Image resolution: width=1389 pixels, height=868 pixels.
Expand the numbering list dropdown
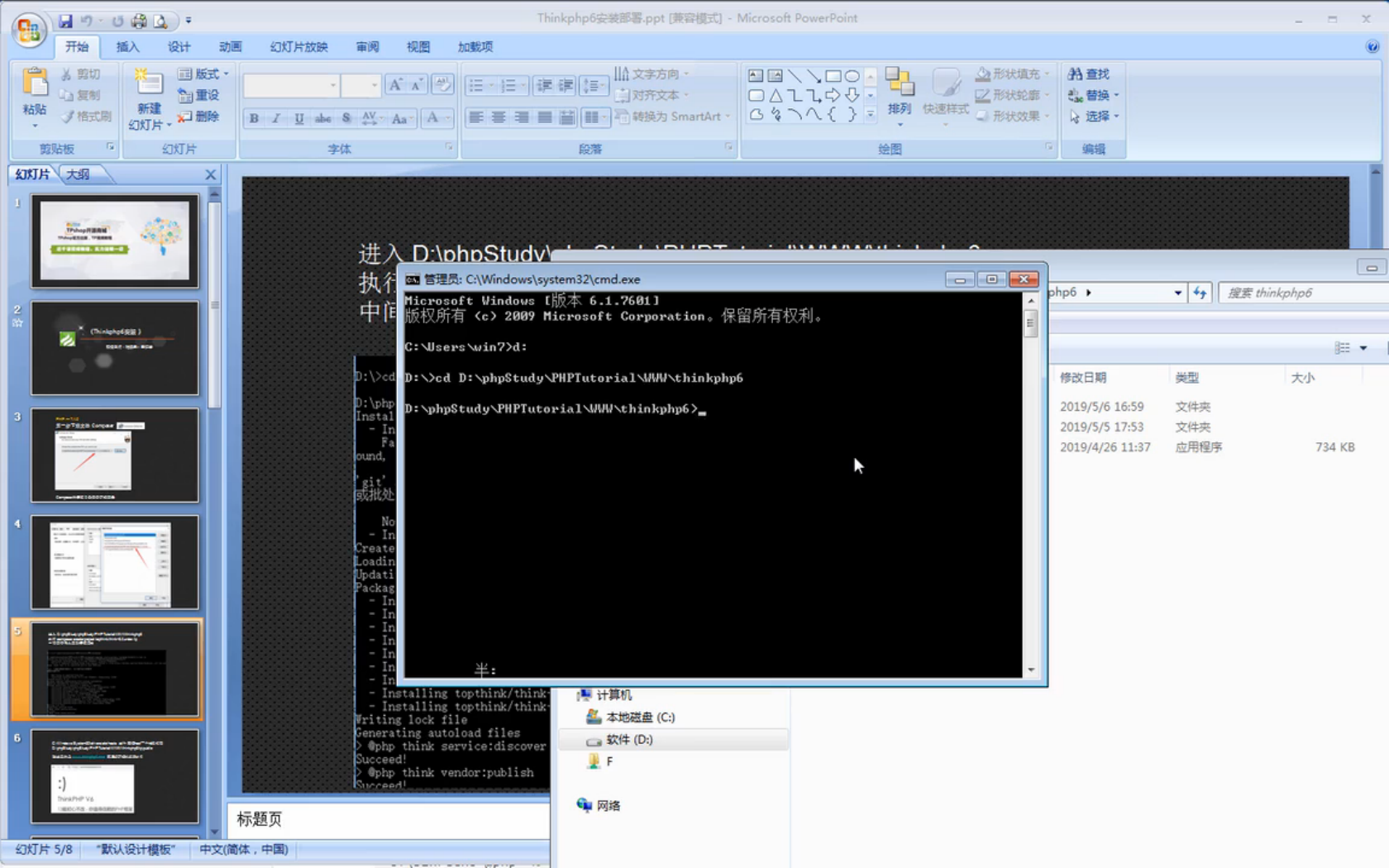tap(523, 85)
